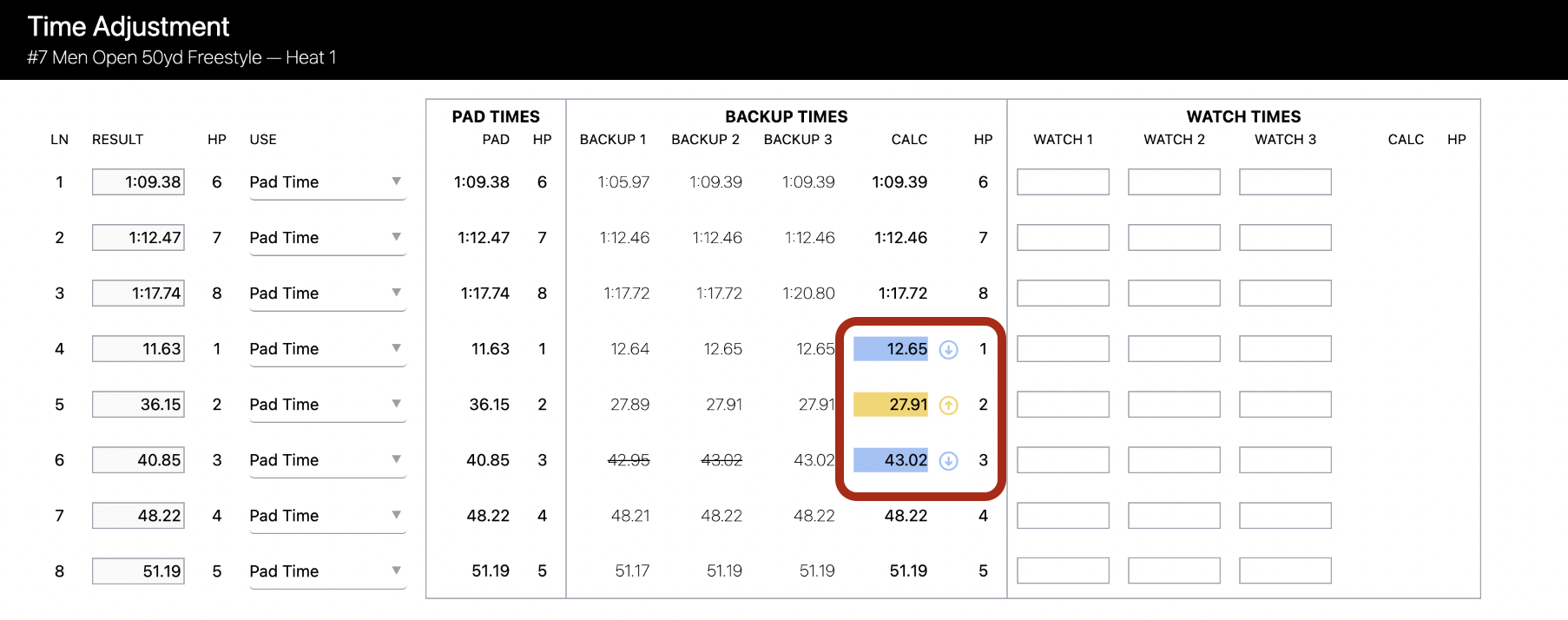Click blue down-arrow icon beside 43.02

pos(949,460)
